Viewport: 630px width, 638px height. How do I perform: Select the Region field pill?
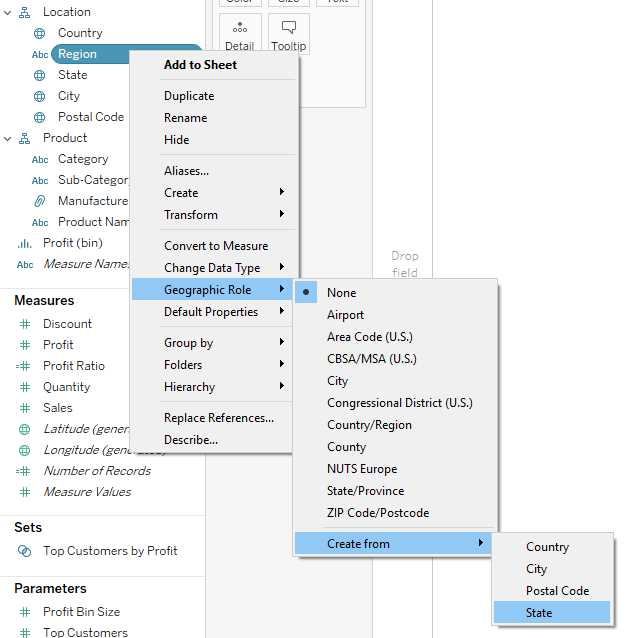click(90, 54)
